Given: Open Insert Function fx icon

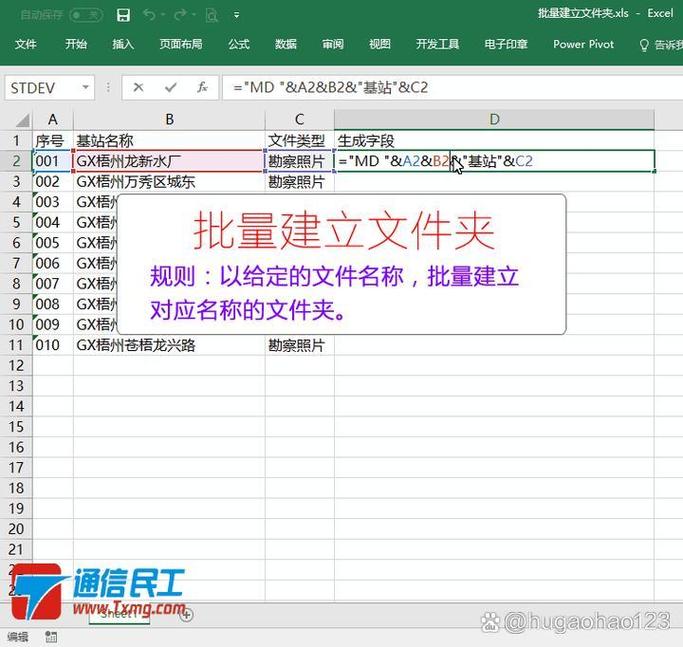Looking at the screenshot, I should pyautogui.click(x=202, y=88).
